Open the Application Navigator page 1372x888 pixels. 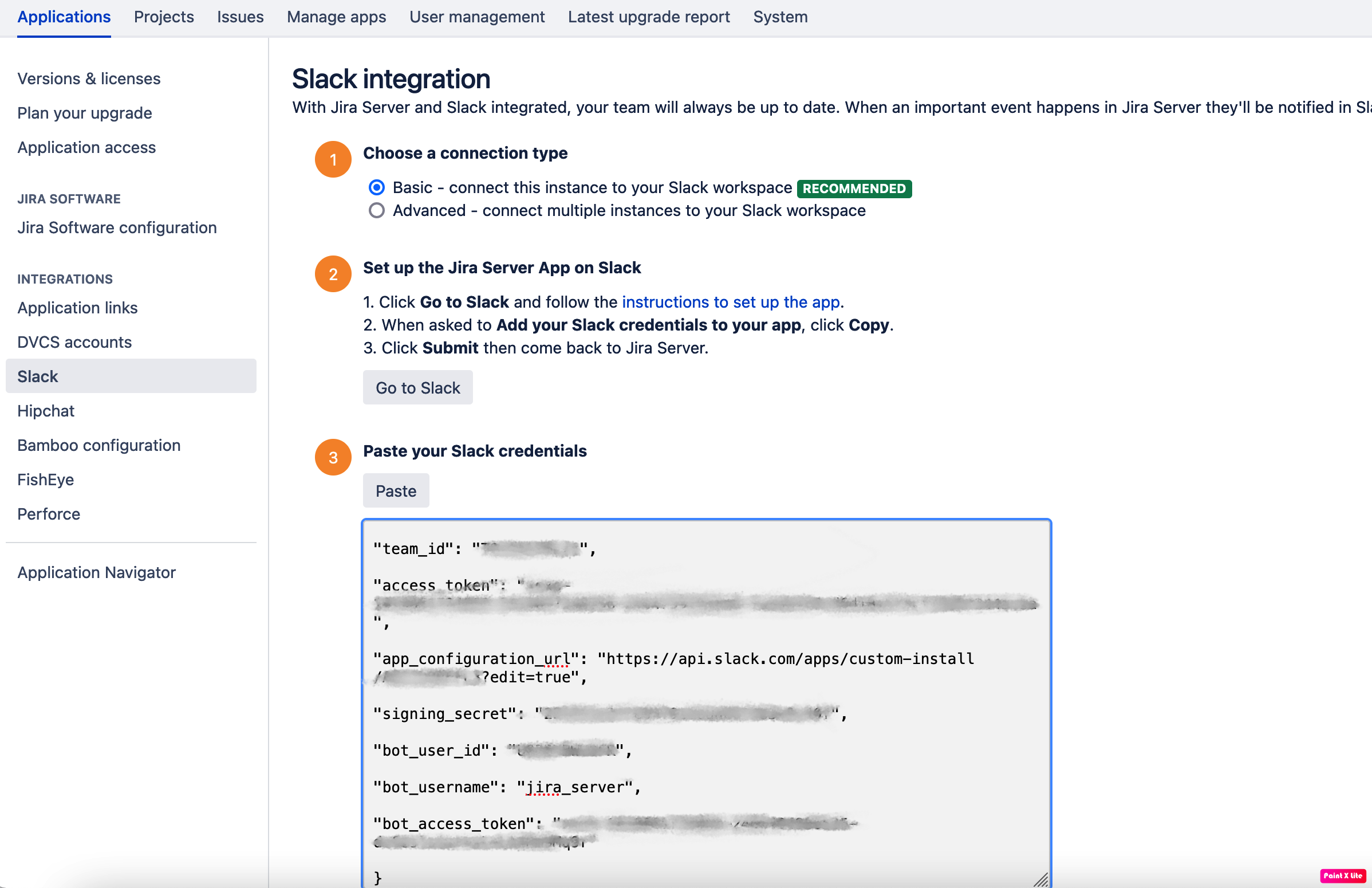pyautogui.click(x=96, y=572)
